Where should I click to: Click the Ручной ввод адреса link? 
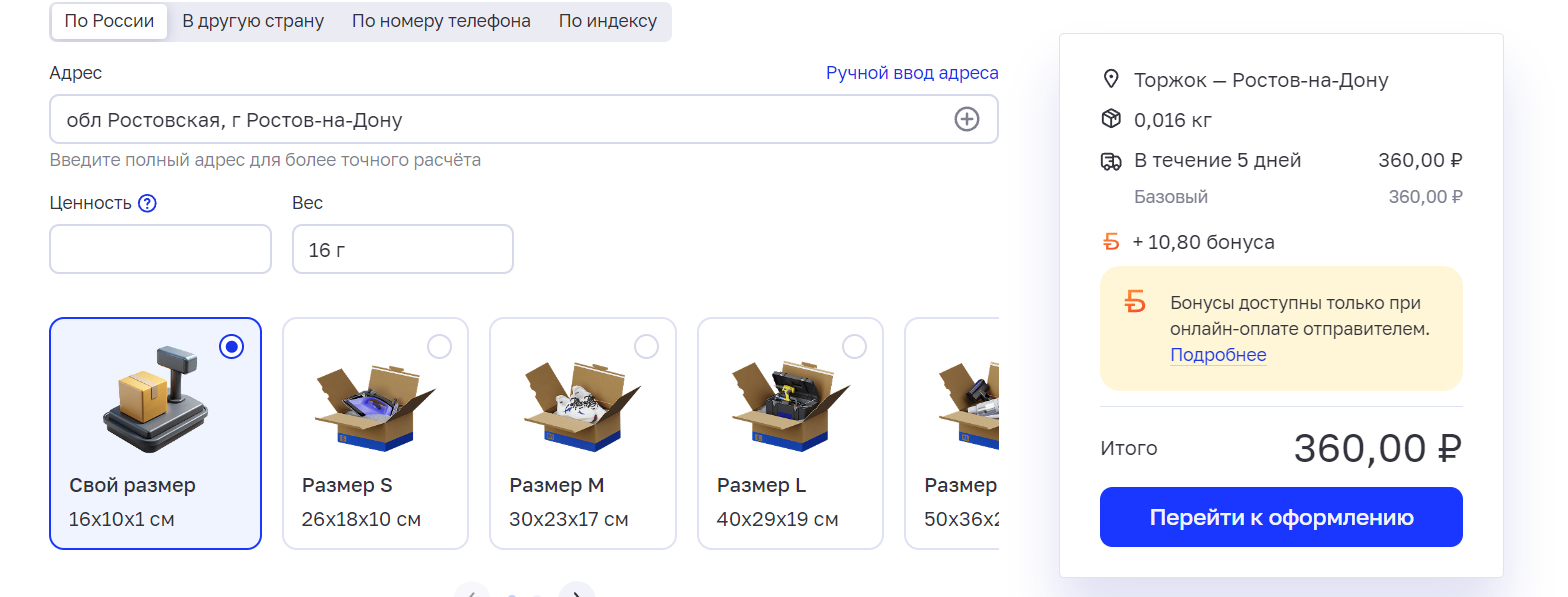pos(912,73)
